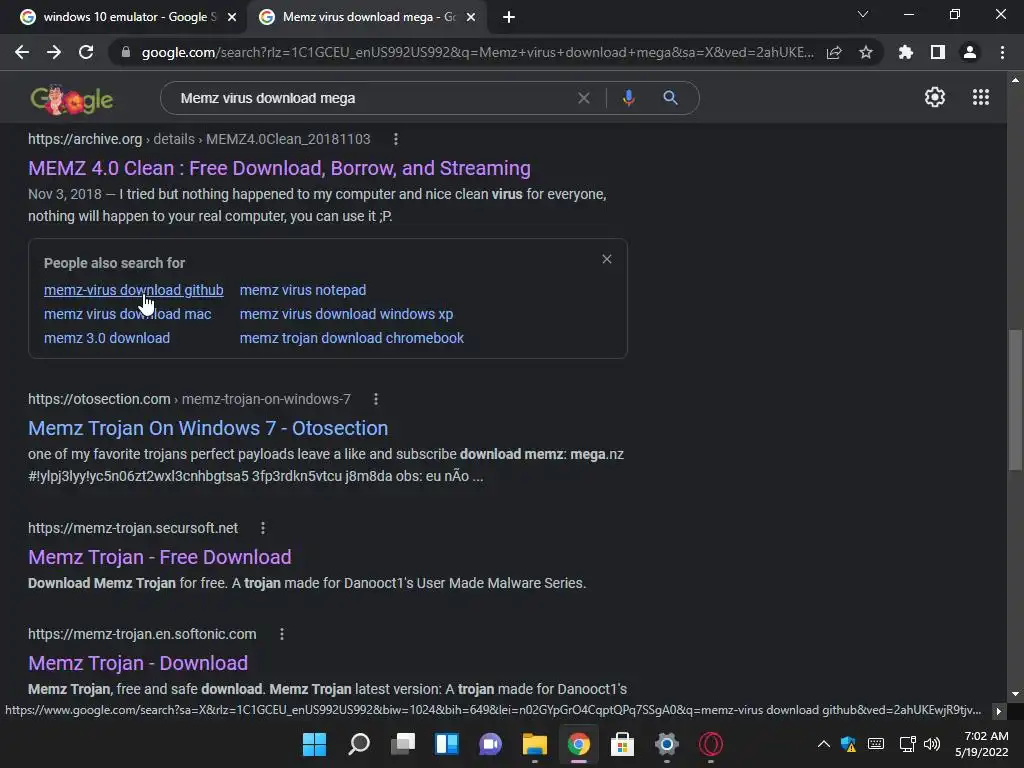Go back to the previous page
This screenshot has height=768, width=1024.
(x=22, y=52)
